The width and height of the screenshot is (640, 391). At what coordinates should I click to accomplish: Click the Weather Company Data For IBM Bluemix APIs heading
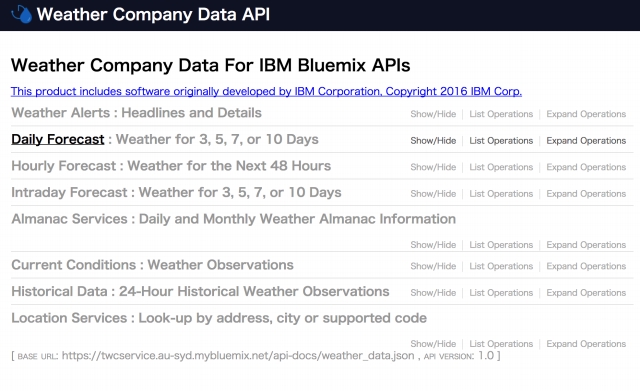[x=210, y=65]
